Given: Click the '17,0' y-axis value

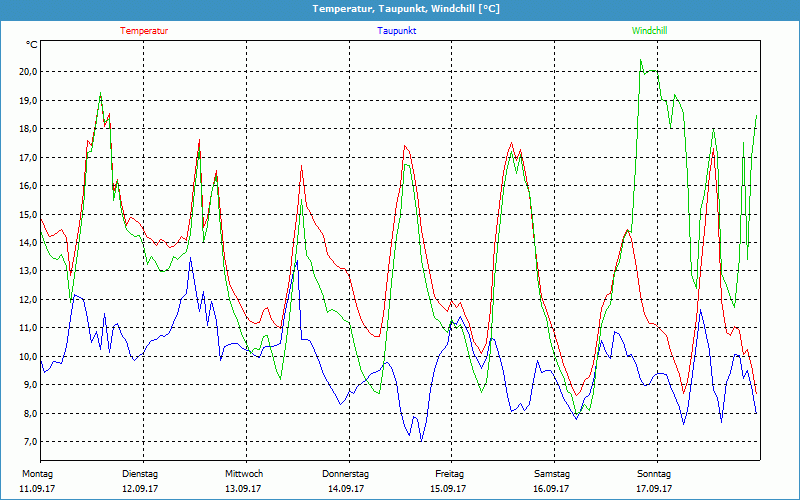Looking at the screenshot, I should (28, 157).
